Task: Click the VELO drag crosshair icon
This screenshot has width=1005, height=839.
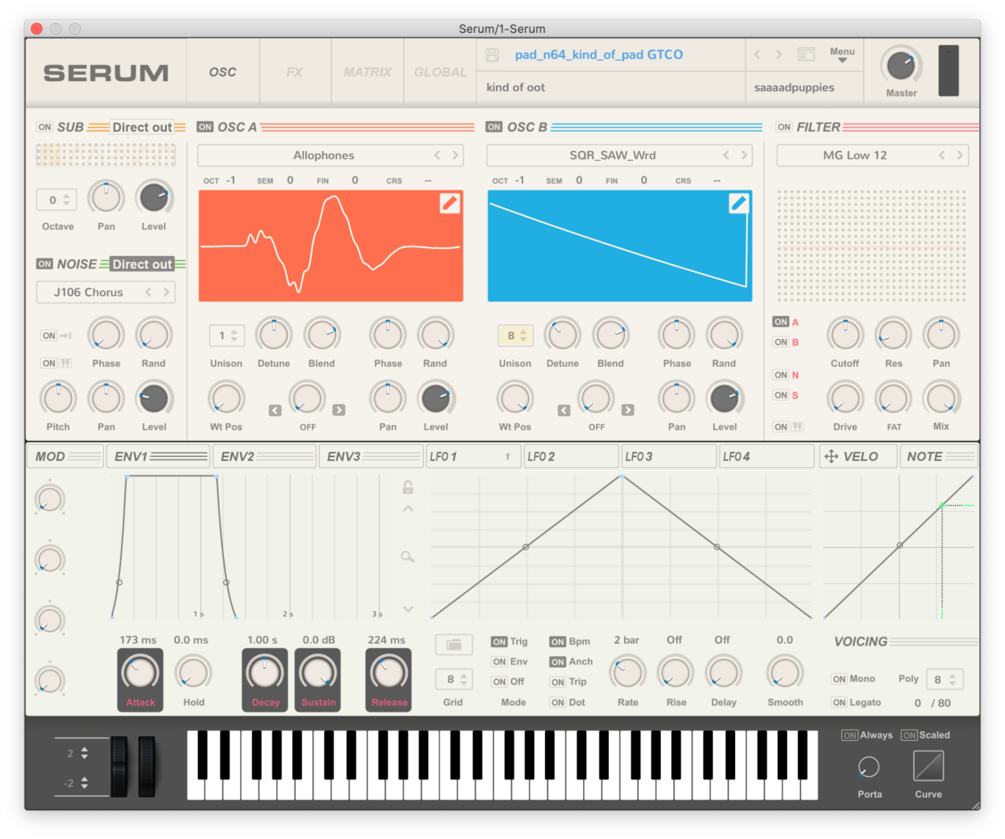Action: coord(831,456)
